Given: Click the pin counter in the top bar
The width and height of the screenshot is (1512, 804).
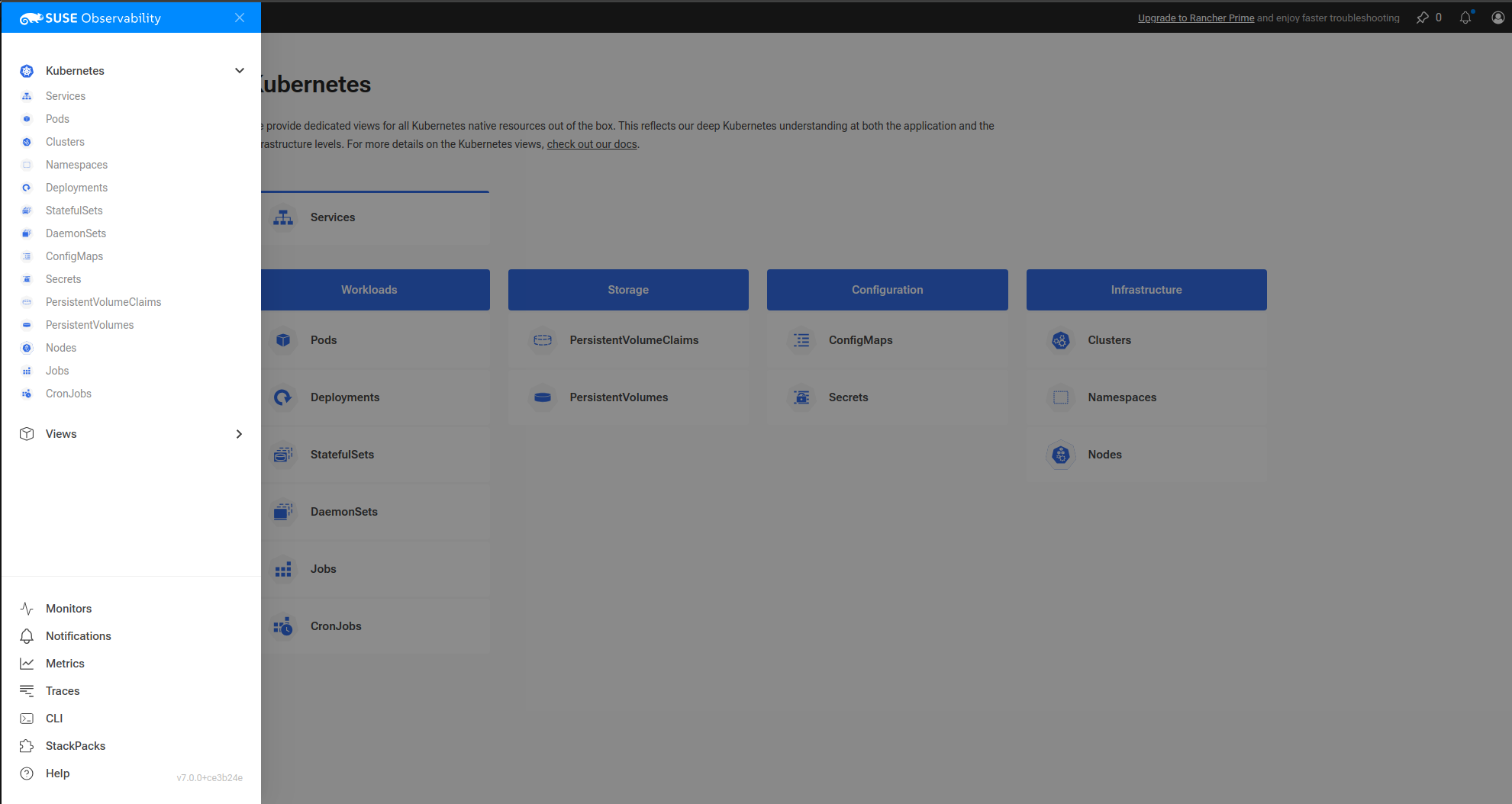Looking at the screenshot, I should tap(1429, 17).
